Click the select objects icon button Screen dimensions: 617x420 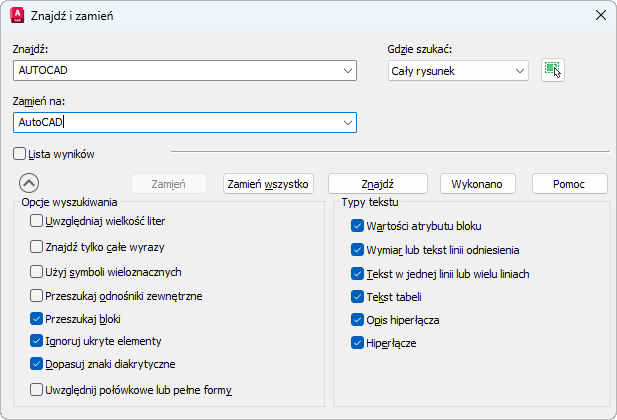click(553, 70)
